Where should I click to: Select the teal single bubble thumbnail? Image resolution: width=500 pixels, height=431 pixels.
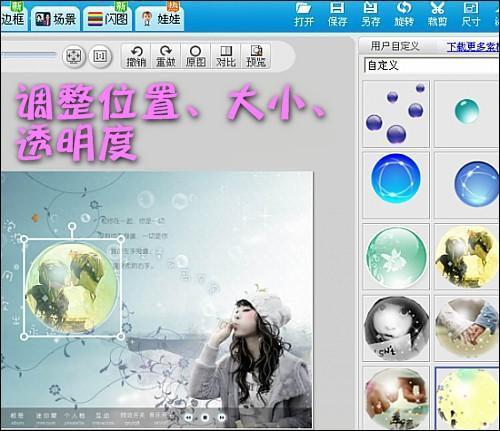pyautogui.click(x=467, y=113)
